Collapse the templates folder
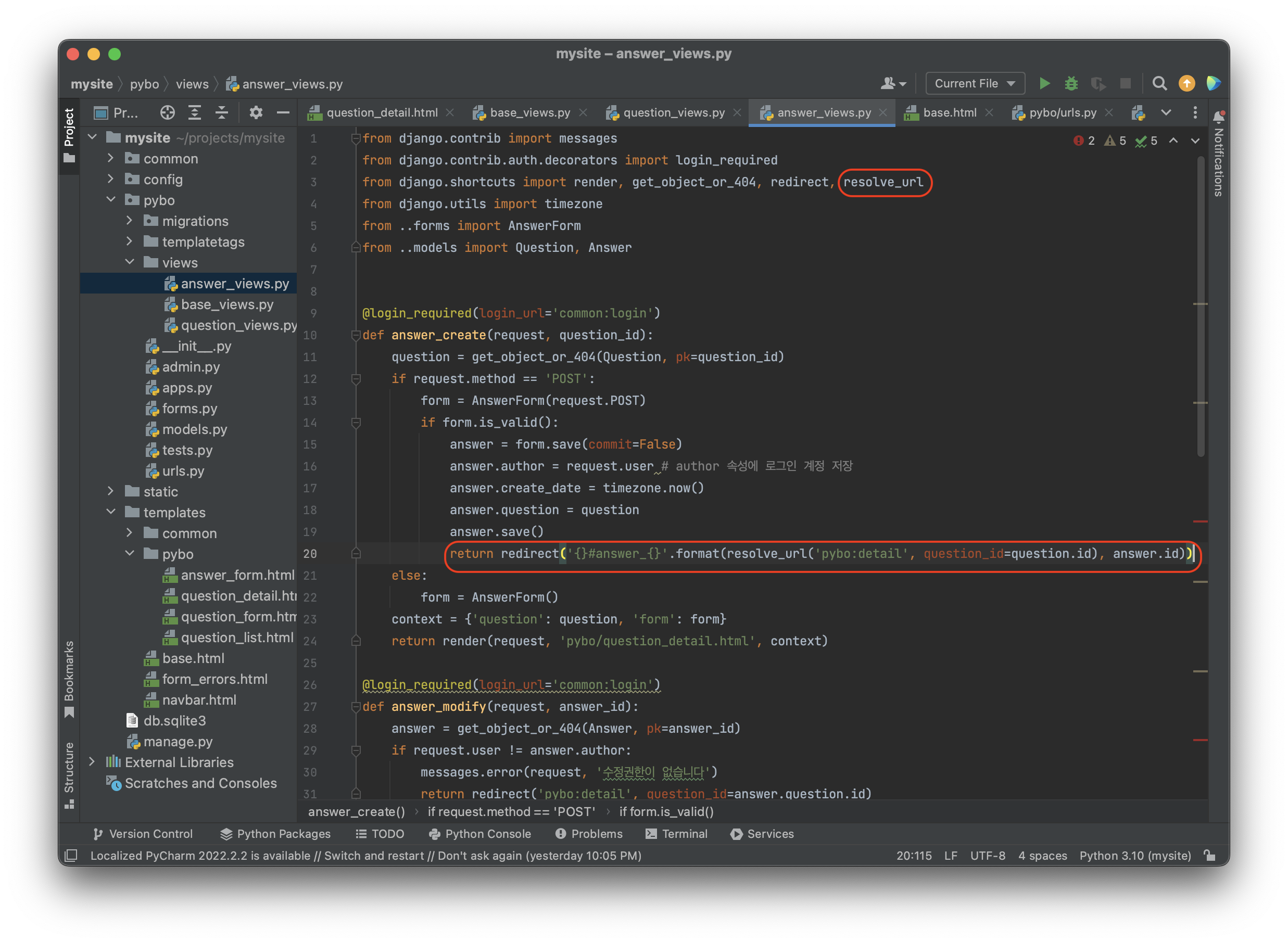Screen dimensions: 1288x943 tap(111, 512)
